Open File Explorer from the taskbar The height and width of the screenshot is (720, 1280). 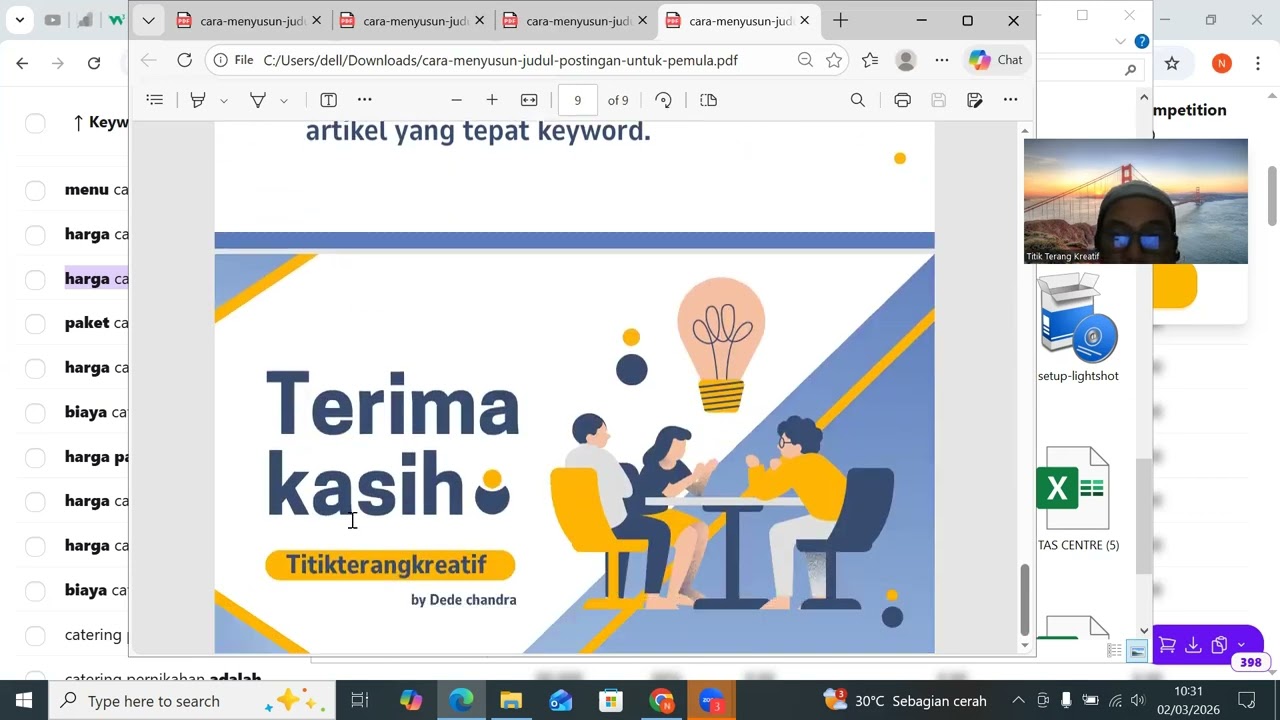[x=511, y=700]
